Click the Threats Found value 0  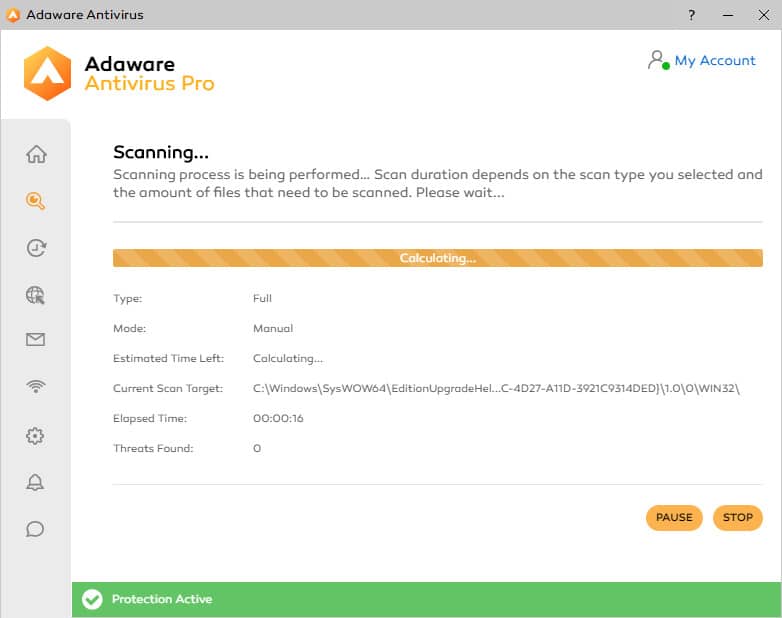257,448
